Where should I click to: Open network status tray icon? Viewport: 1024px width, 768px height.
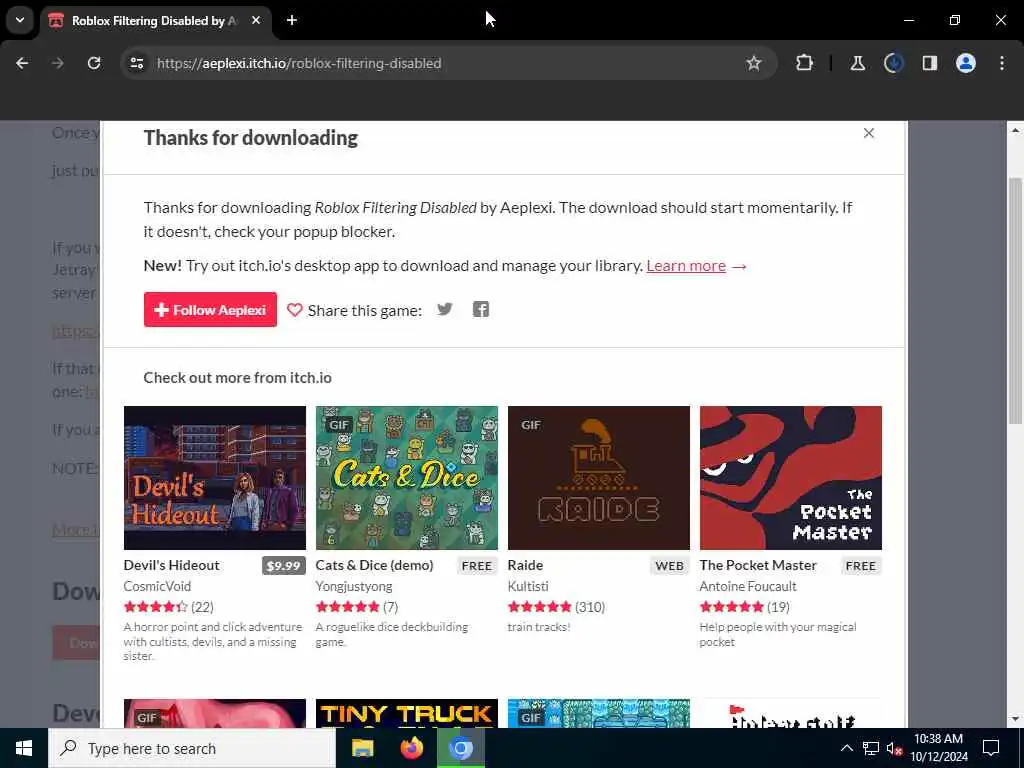click(x=871, y=748)
